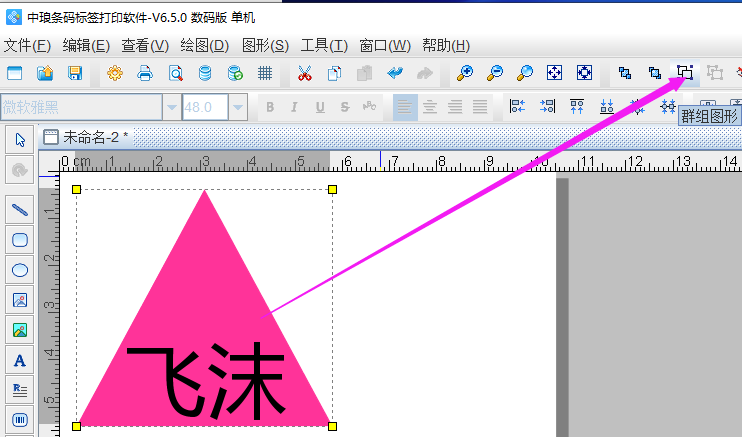Select the rounded rectangle tool

pos(19,239)
